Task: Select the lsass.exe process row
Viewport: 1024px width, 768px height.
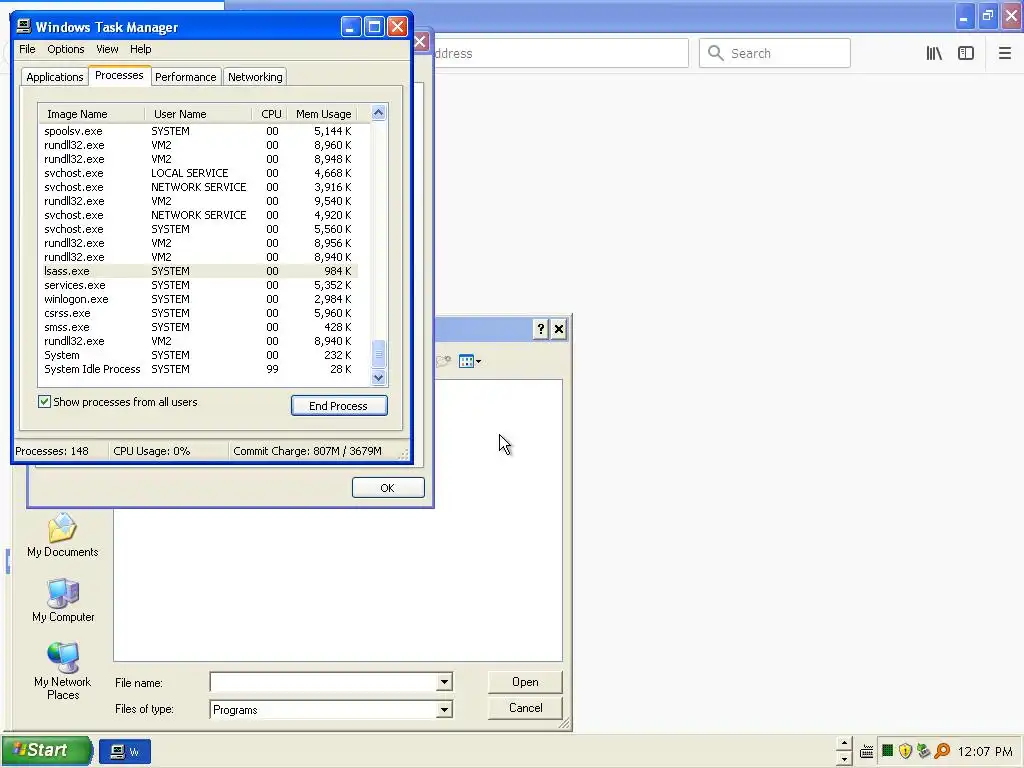Action: coord(199,271)
